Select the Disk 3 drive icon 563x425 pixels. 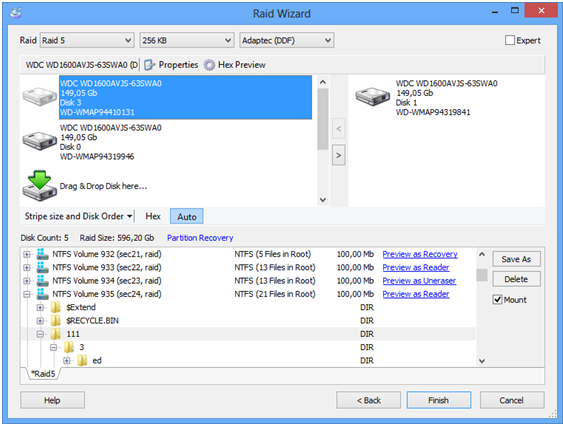39,97
